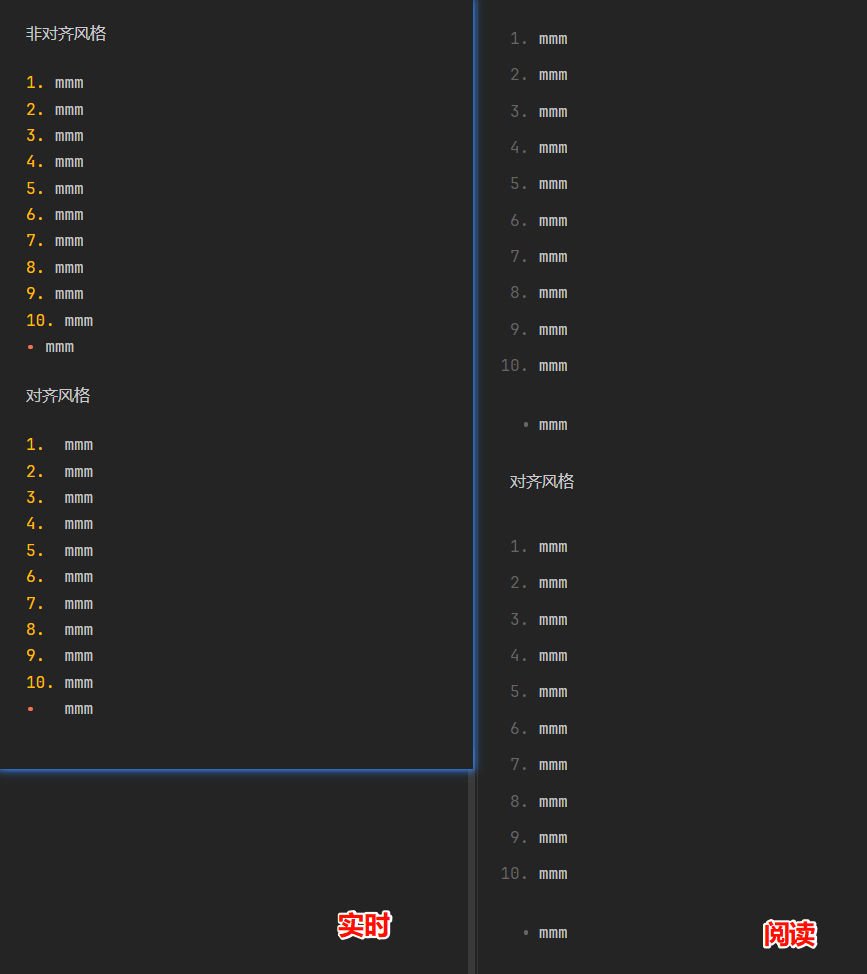Click the red "阅读" label
Image resolution: width=867 pixels, height=974 pixels.
[790, 934]
